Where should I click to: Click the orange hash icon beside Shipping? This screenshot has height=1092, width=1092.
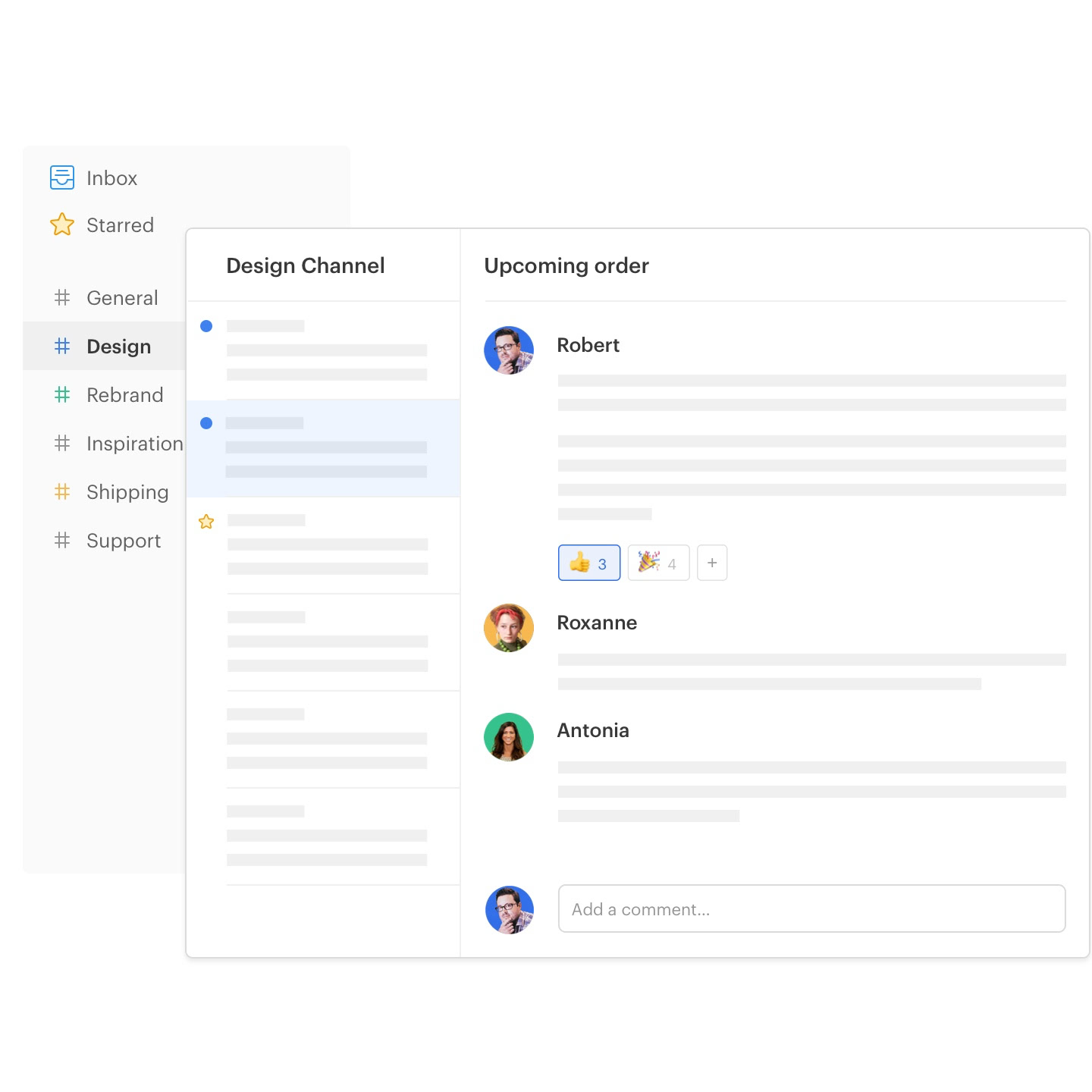[62, 491]
